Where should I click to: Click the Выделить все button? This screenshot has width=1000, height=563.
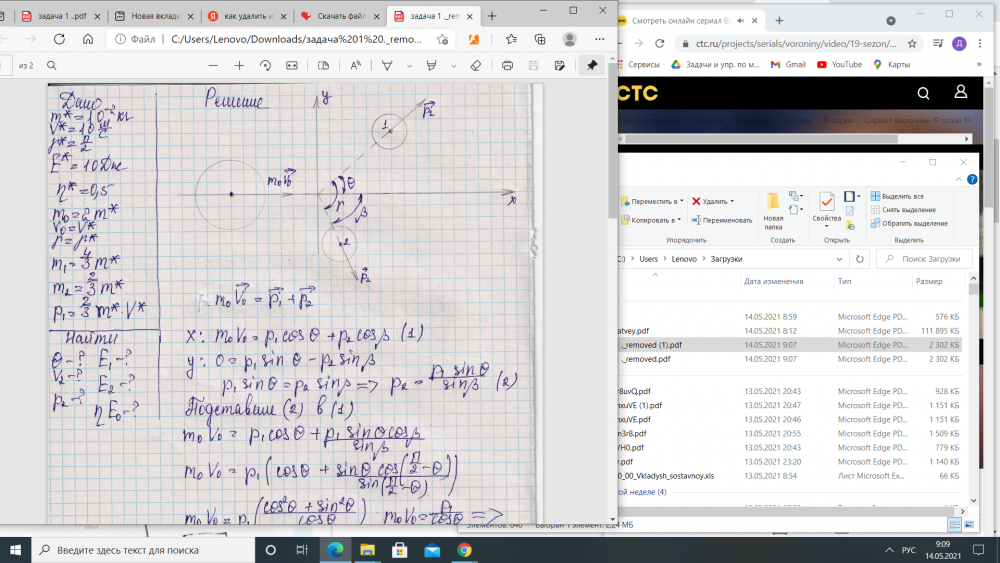[x=902, y=196]
